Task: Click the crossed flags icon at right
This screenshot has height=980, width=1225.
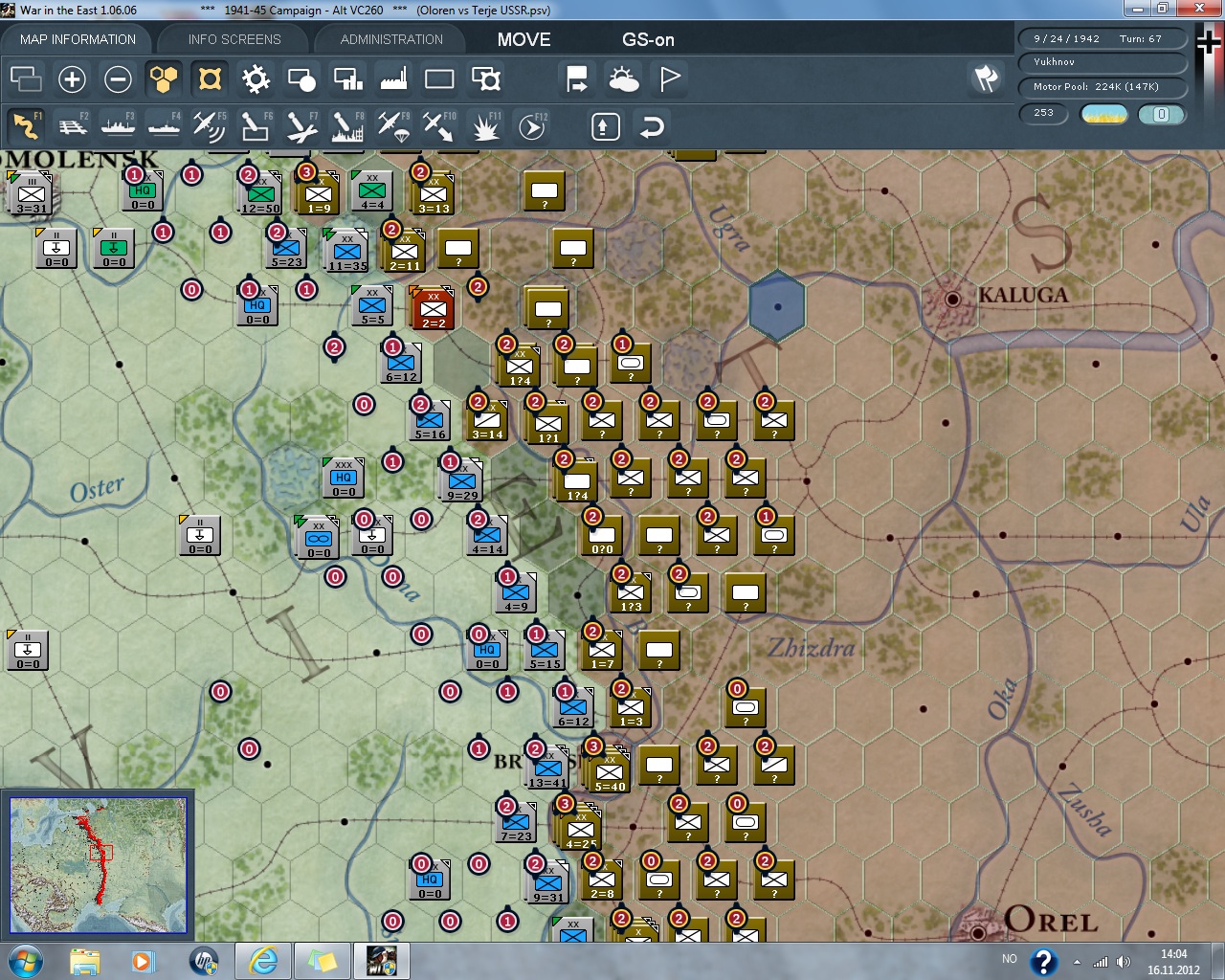Action: click(986, 78)
